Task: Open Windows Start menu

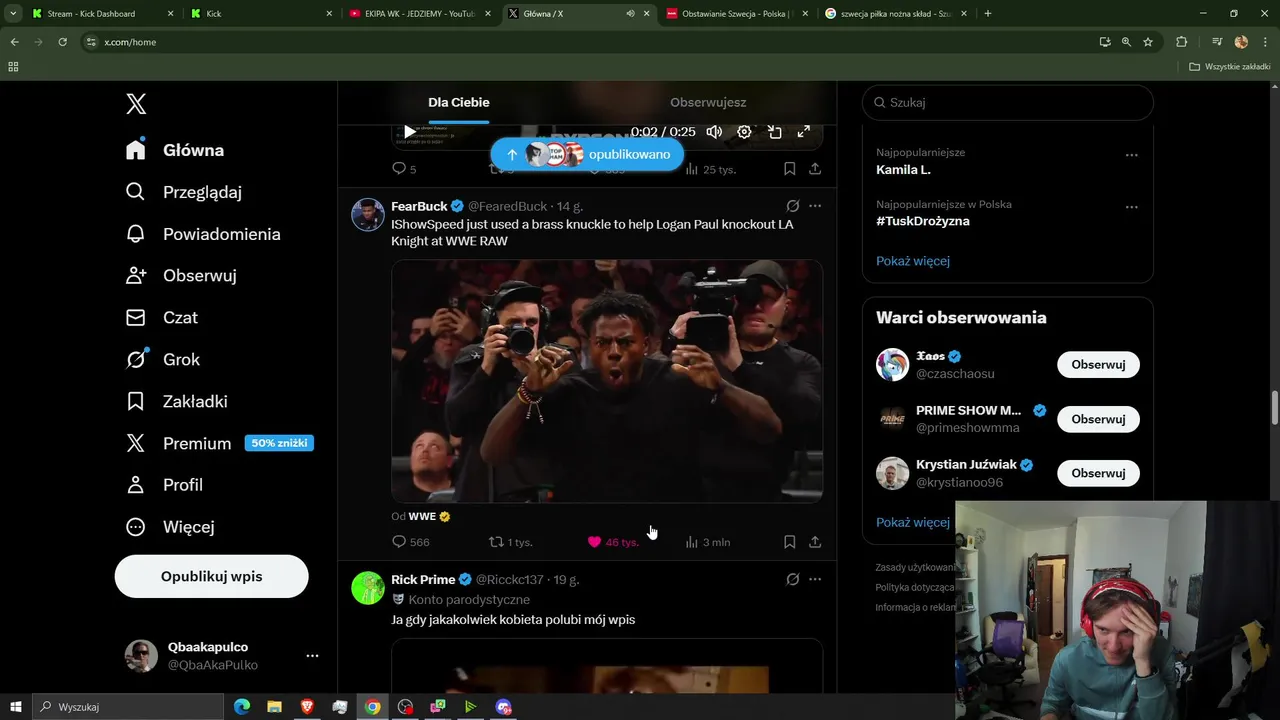Action: coord(15,707)
